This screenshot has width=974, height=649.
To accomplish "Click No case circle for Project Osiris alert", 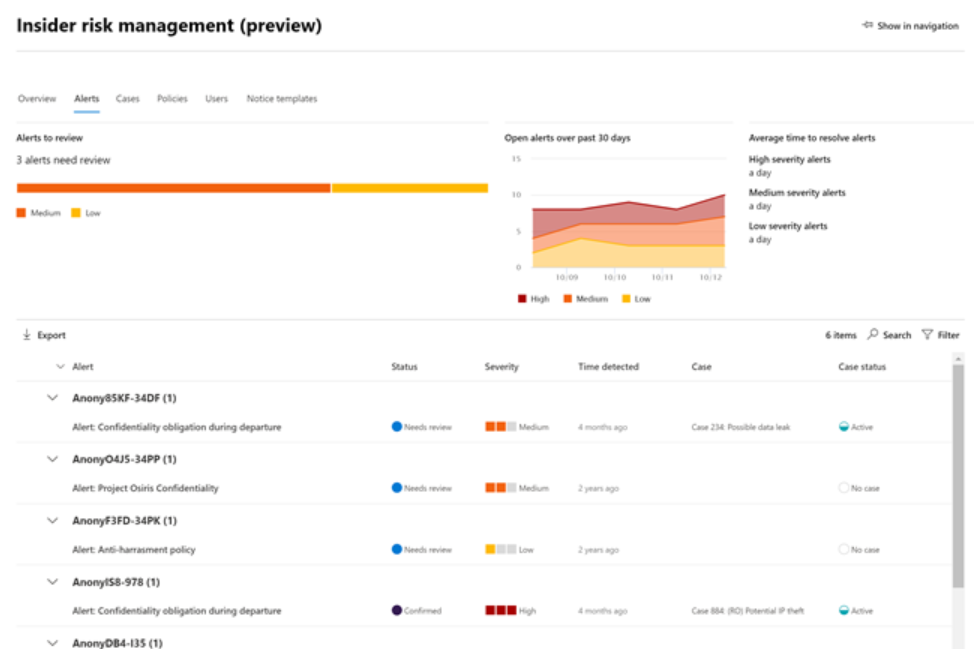I will [844, 488].
